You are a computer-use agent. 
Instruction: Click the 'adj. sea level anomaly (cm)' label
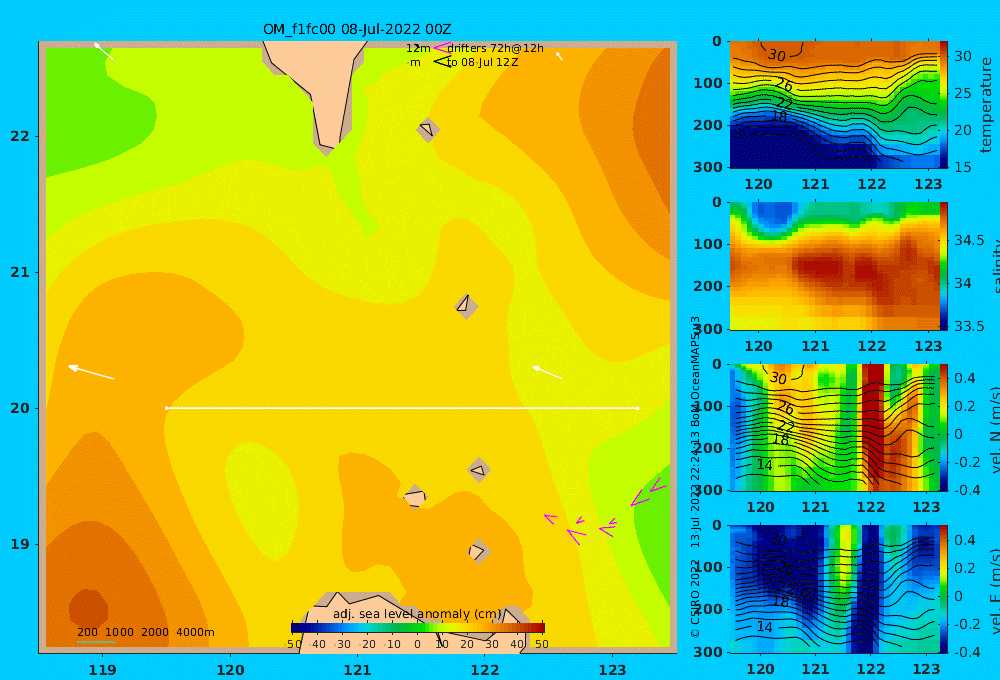[x=418, y=614]
